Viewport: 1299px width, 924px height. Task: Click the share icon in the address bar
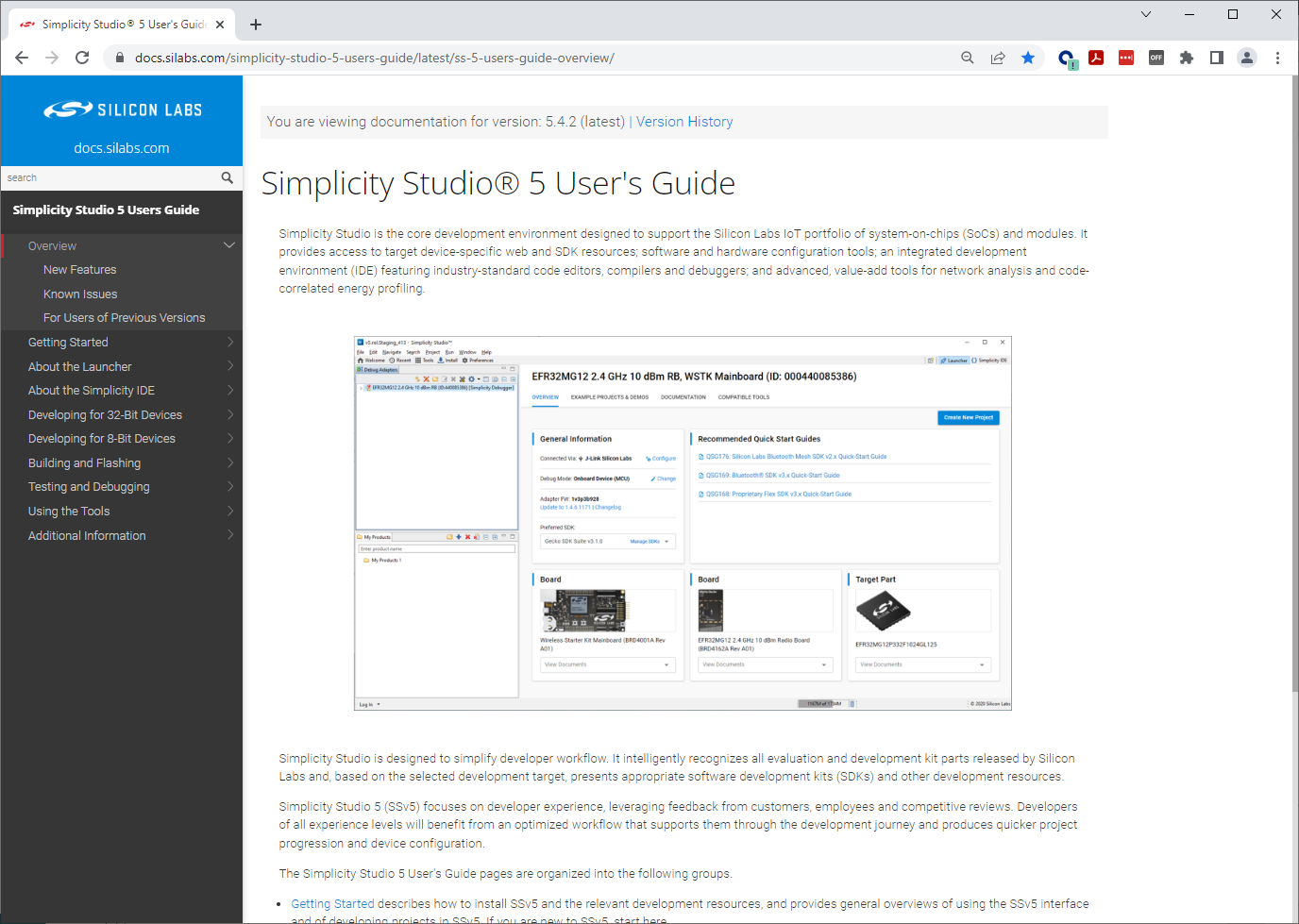[x=998, y=58]
